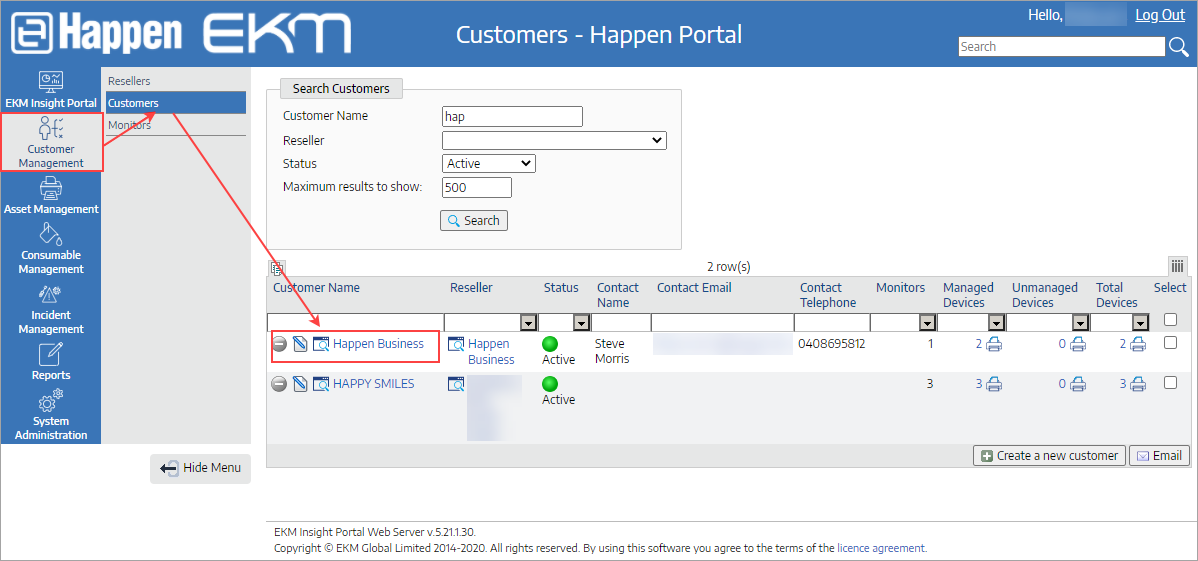
Task: Click edit pencil icon for Happen Business
Action: click(x=300, y=344)
